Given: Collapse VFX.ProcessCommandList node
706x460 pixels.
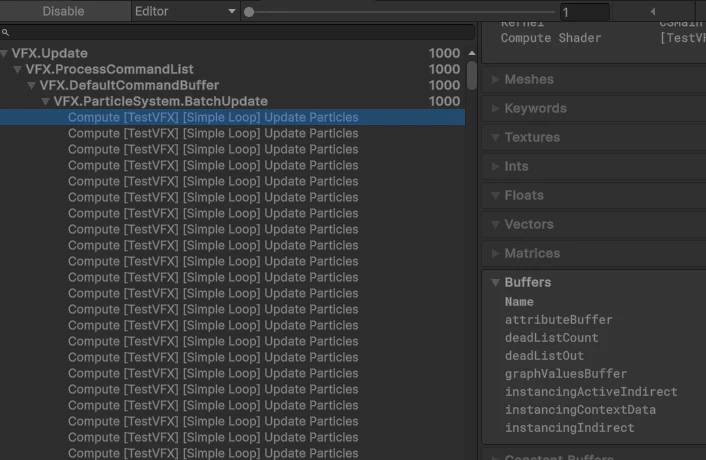Looking at the screenshot, I should click(18, 69).
